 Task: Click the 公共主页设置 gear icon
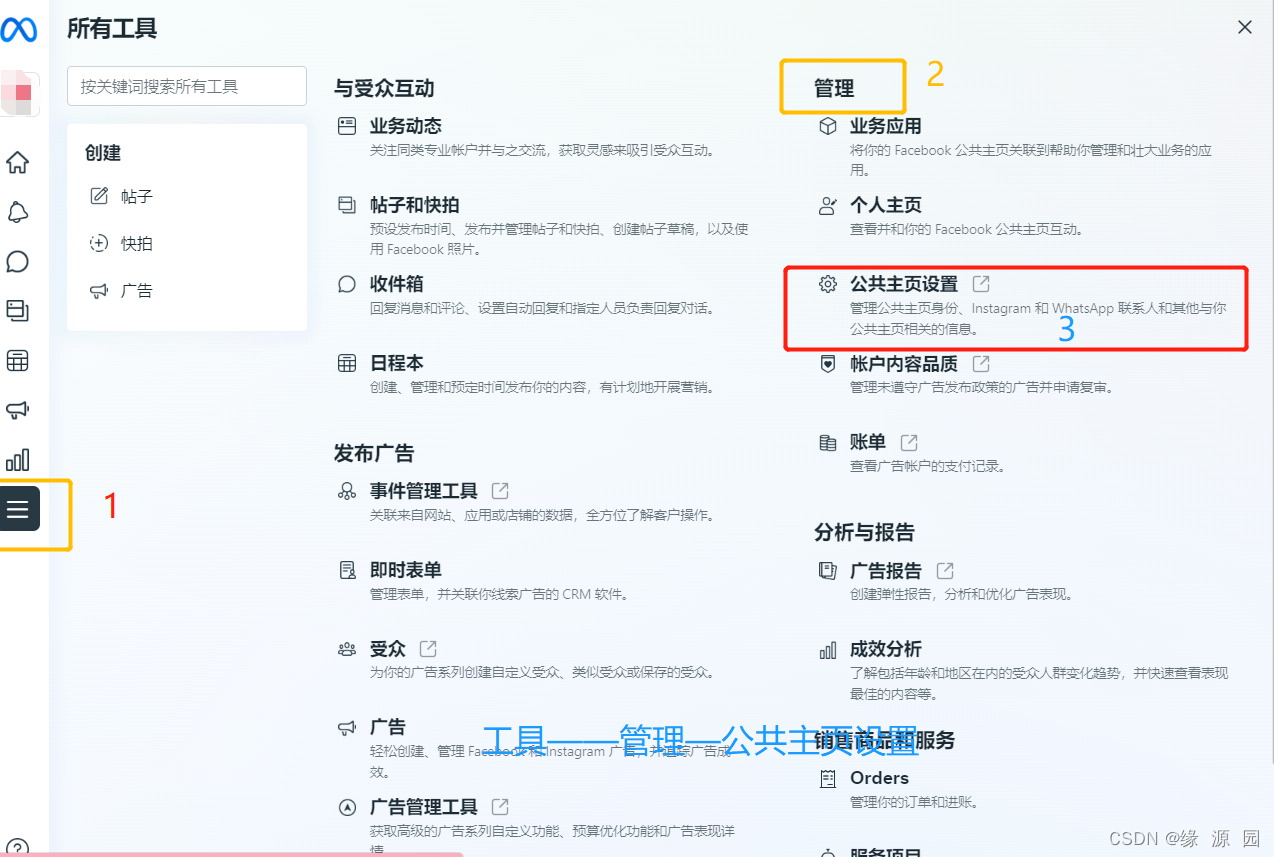pos(827,284)
